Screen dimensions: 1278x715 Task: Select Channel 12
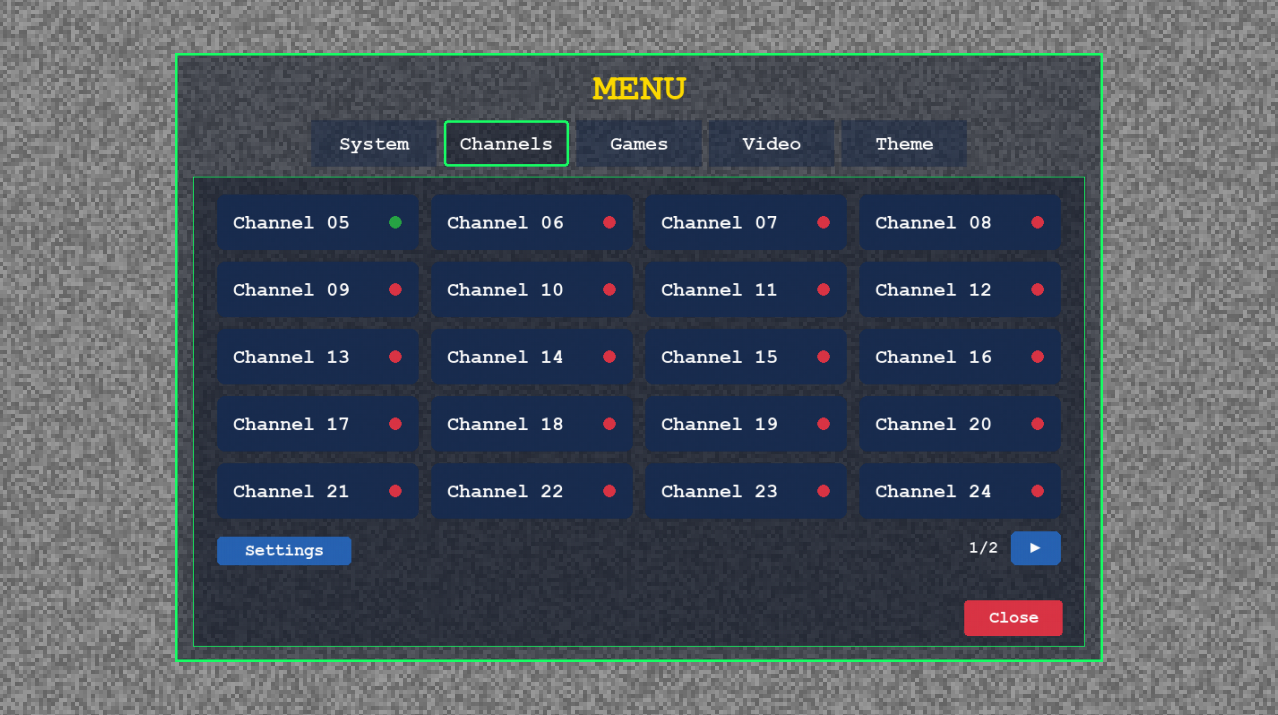[x=960, y=290]
